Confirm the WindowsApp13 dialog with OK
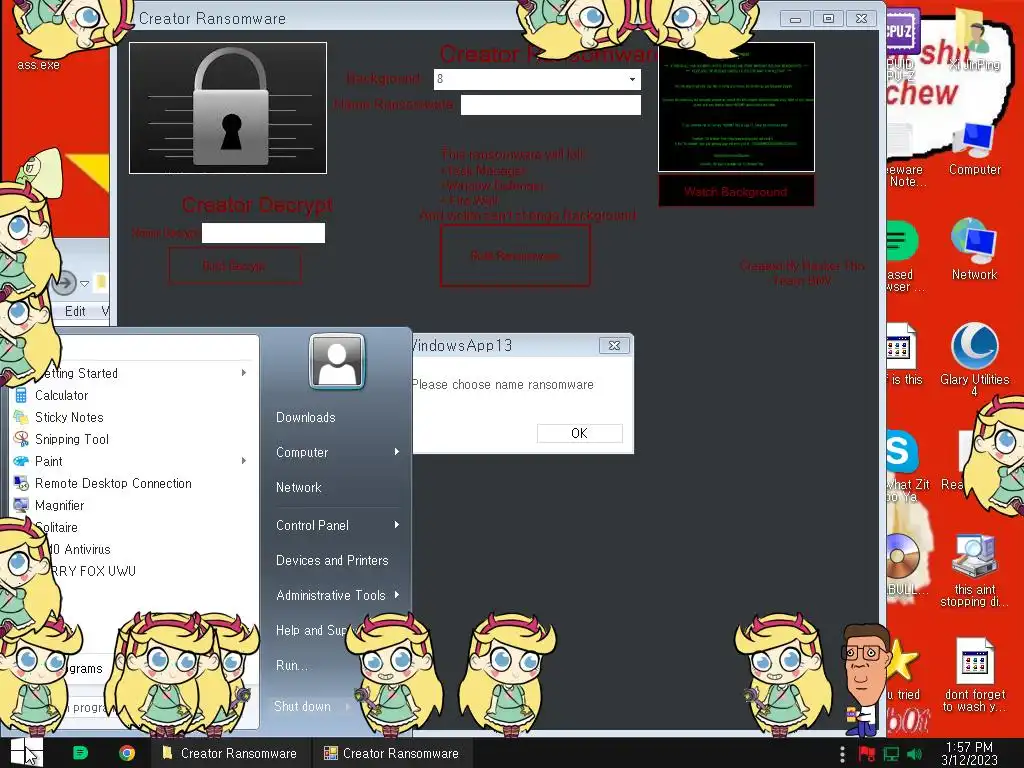 point(579,433)
